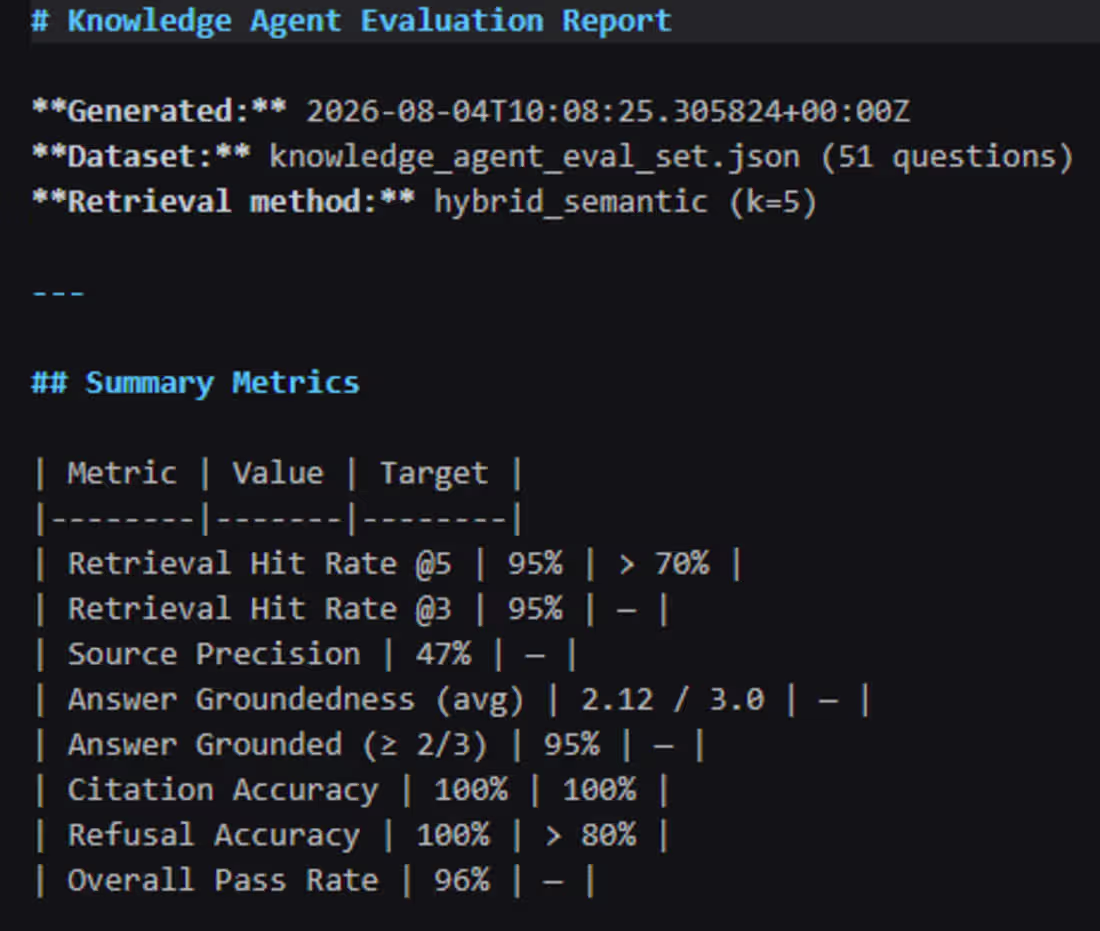Click the '---' horizontal rule line
1100x931 pixels.
click(58, 293)
